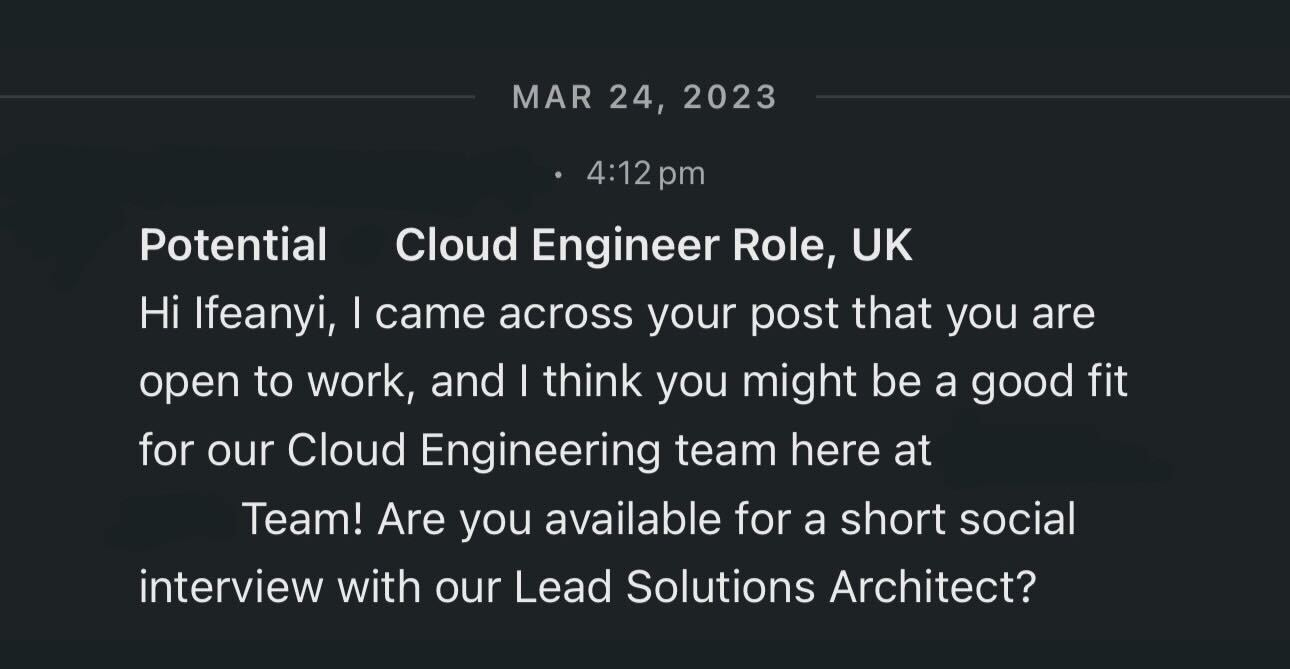Click the divider line left of the date
Screen dimensions: 1290x669
(237, 97)
